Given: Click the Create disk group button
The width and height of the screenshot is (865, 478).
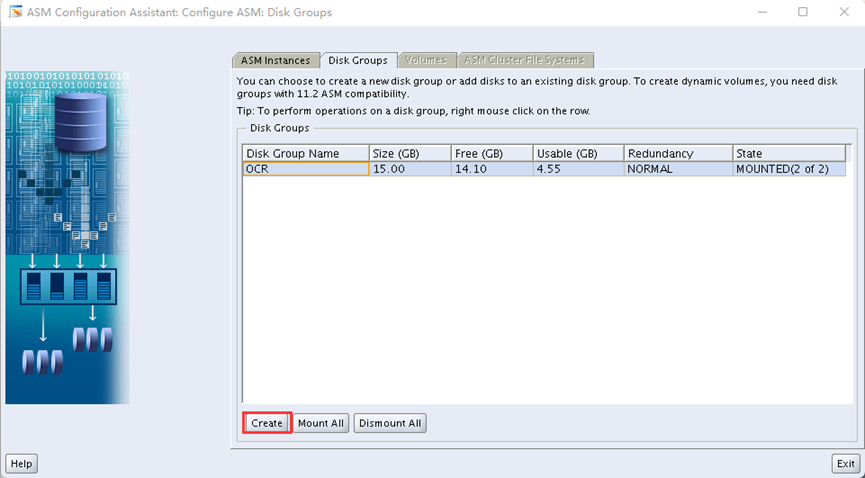Looking at the screenshot, I should coord(267,423).
